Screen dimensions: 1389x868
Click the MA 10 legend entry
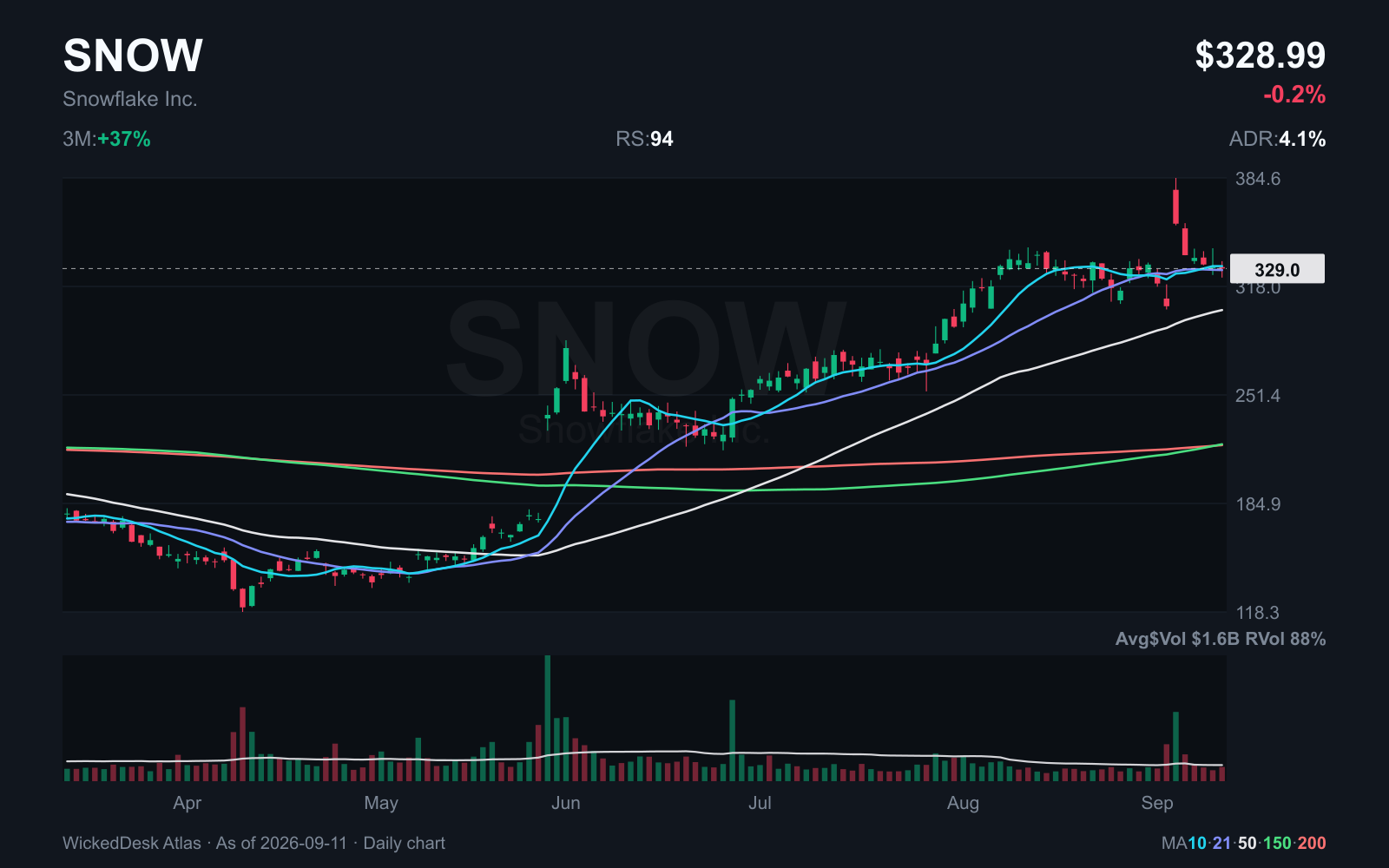point(1197,843)
